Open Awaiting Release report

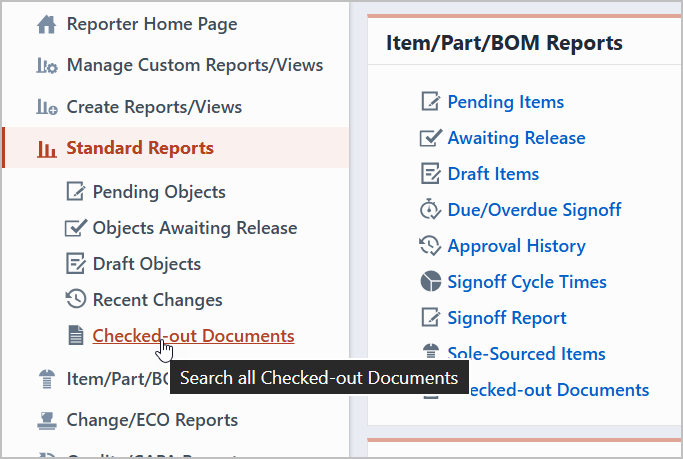tap(517, 138)
